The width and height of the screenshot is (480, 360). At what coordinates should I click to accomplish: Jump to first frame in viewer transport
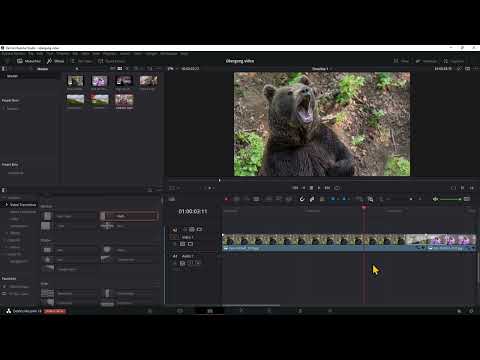coord(295,188)
